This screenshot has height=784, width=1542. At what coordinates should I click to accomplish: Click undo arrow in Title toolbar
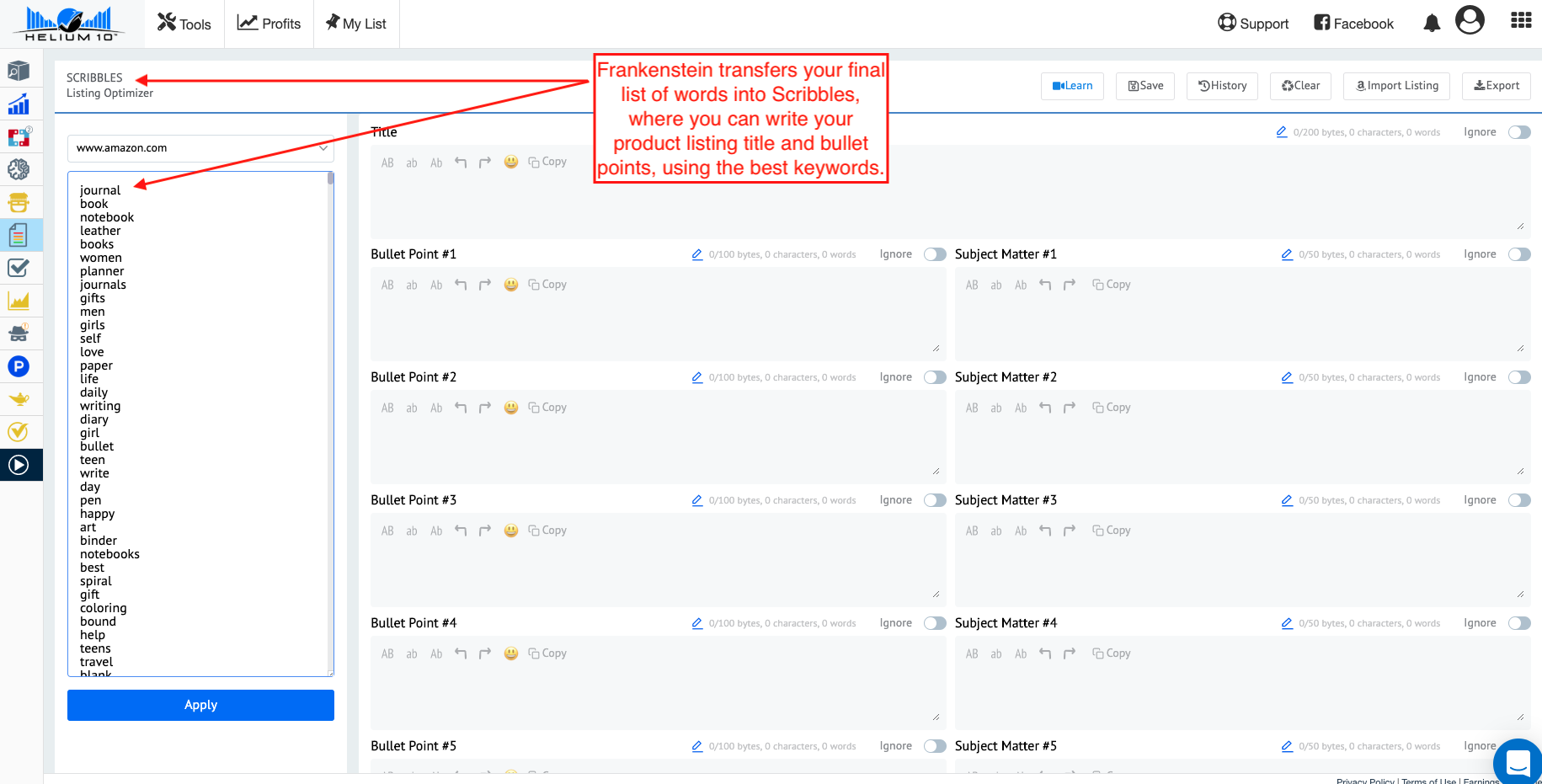tap(461, 163)
